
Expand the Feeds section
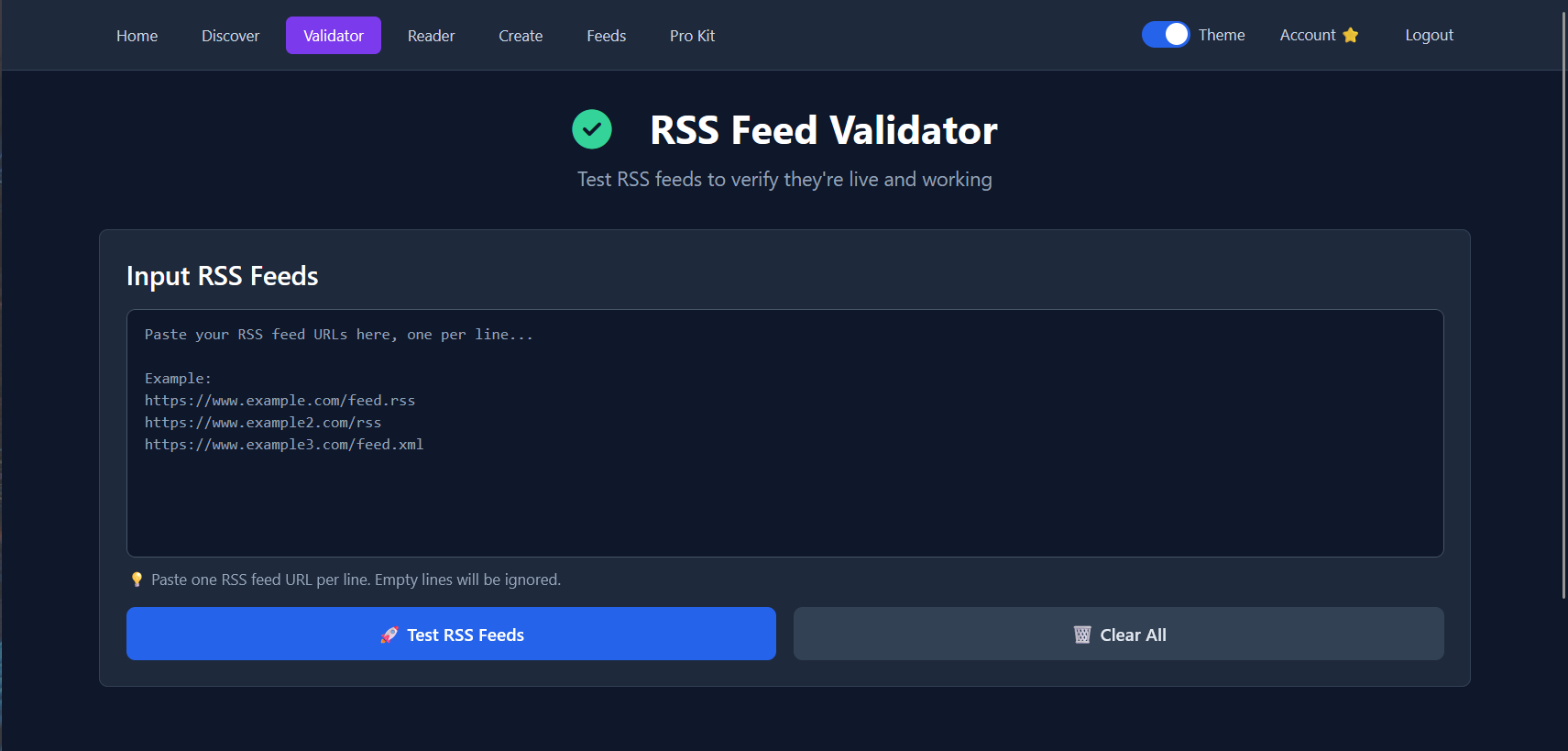(x=605, y=36)
